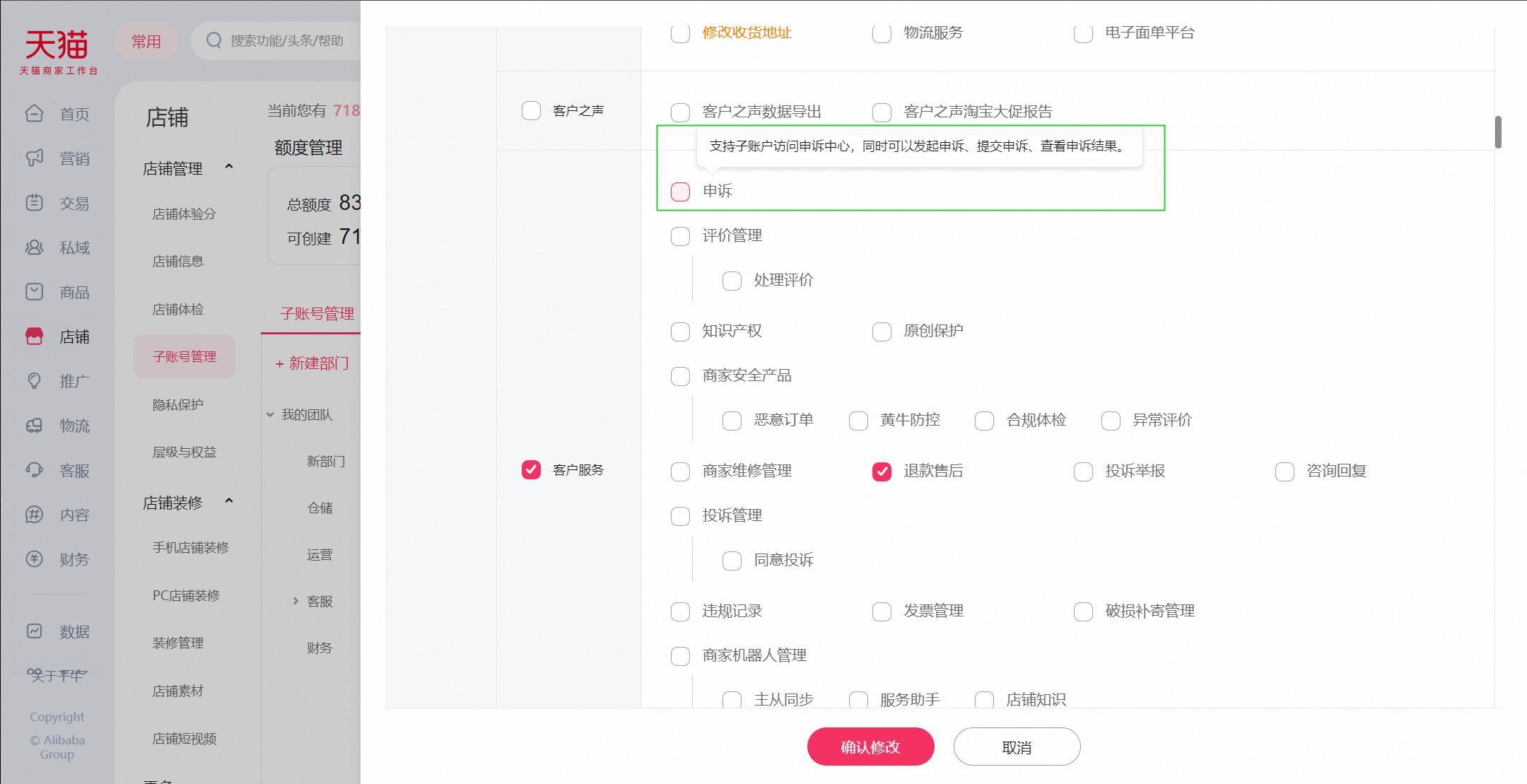Uncheck the 客户服务 category checkbox

pos(531,470)
